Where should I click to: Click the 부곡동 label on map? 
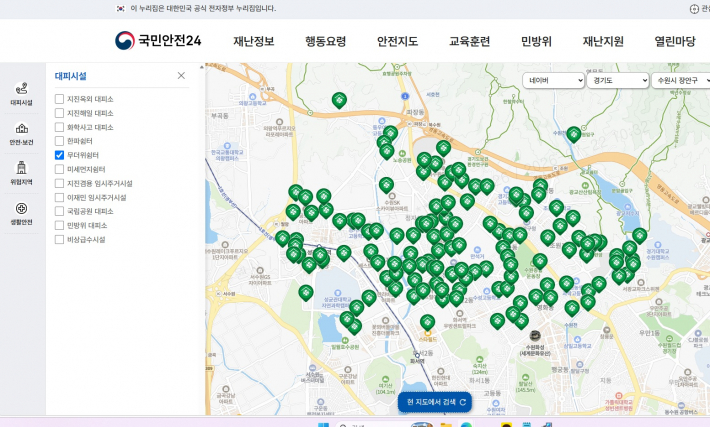(220, 116)
